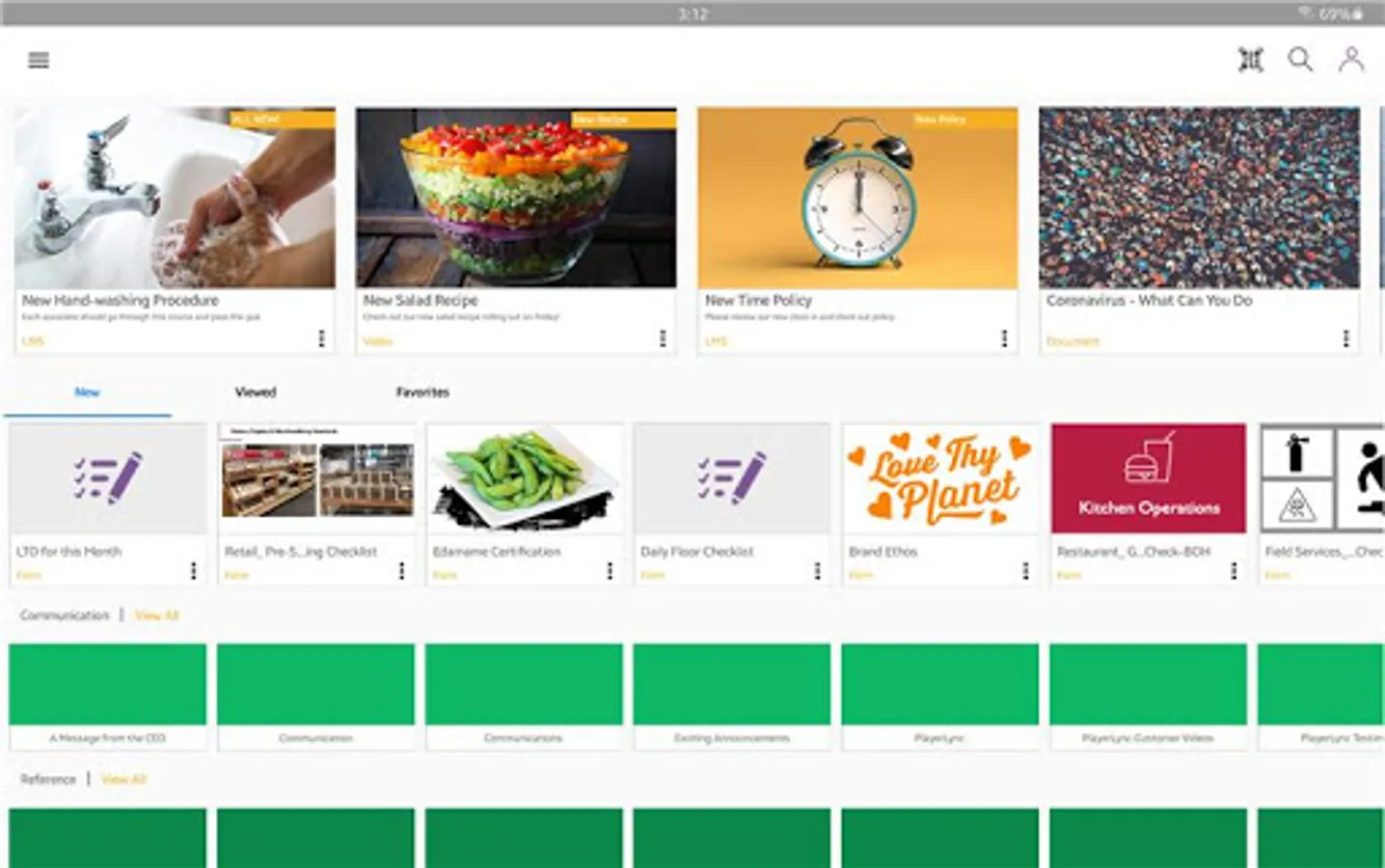Open the Communications folder tile
This screenshot has height=868, width=1385.
524,696
